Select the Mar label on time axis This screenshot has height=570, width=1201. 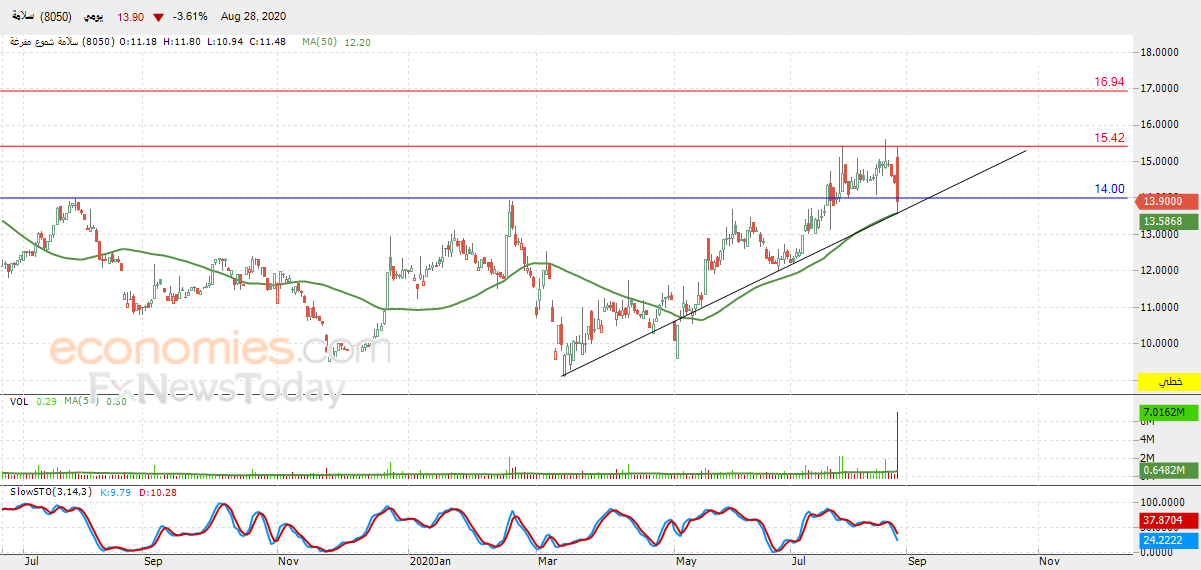coord(547,562)
